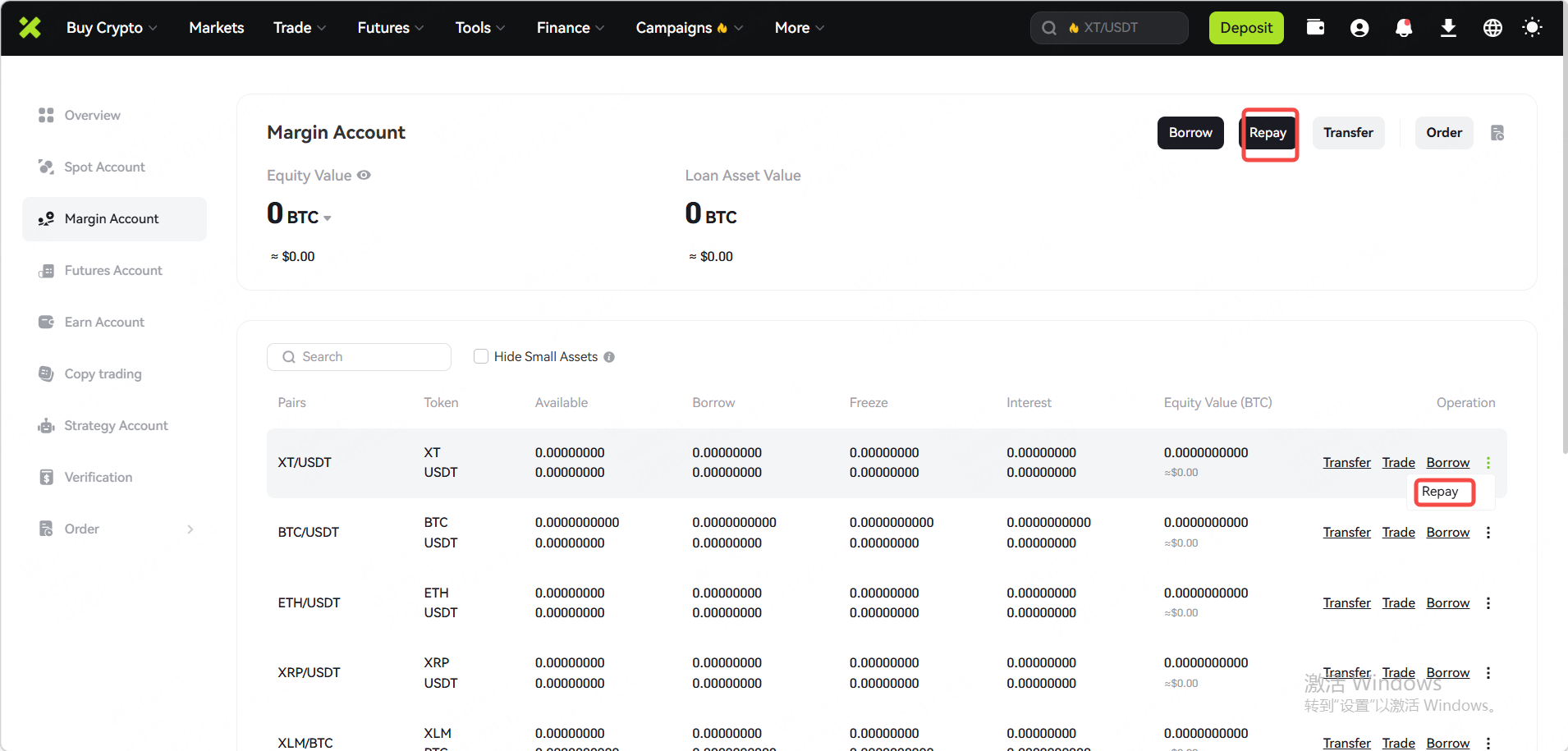Screen dimensions: 1568x751
Task: Click Trade link for ETH/USDT
Action: (x=1397, y=603)
